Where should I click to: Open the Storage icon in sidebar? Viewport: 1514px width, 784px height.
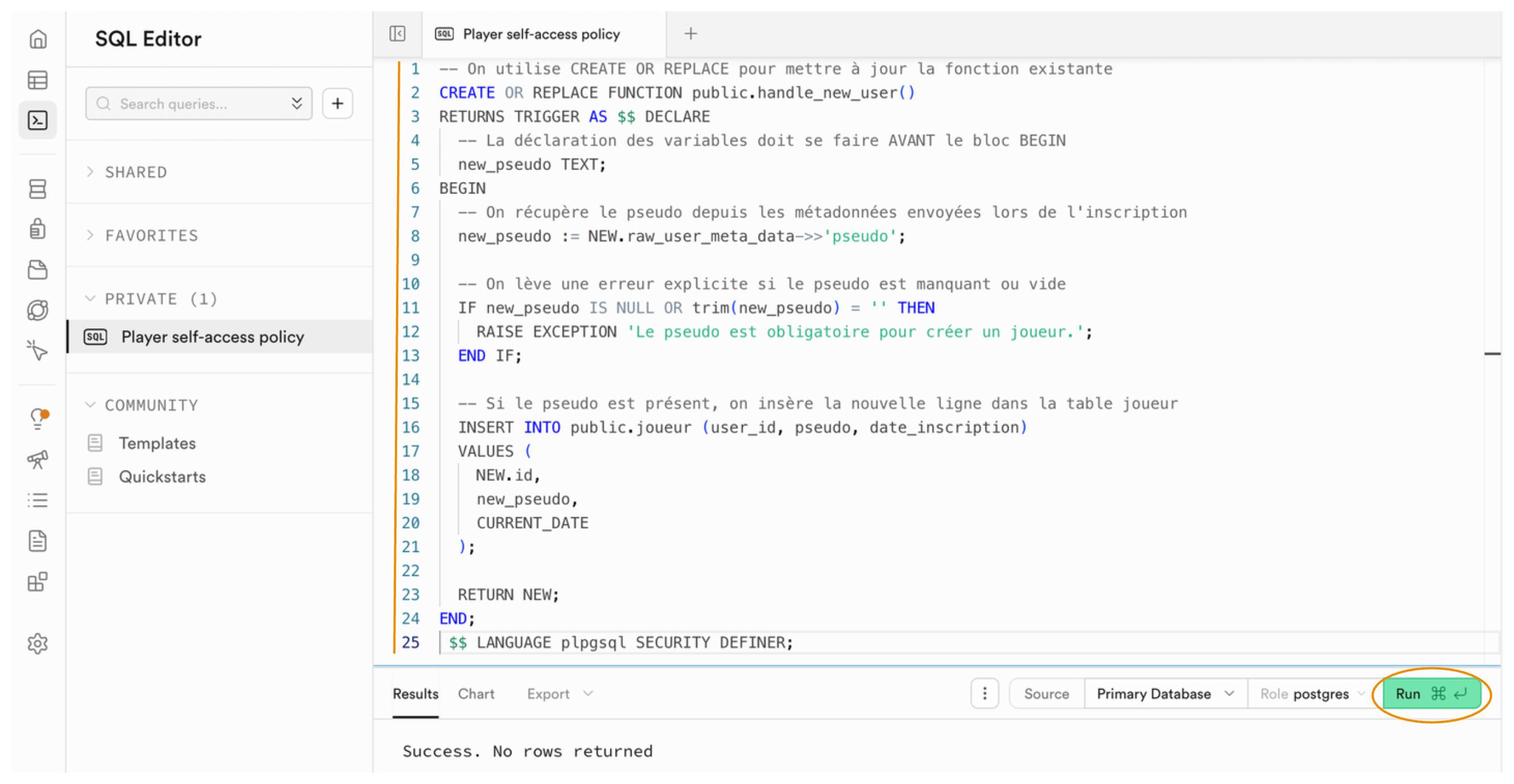coord(38,270)
